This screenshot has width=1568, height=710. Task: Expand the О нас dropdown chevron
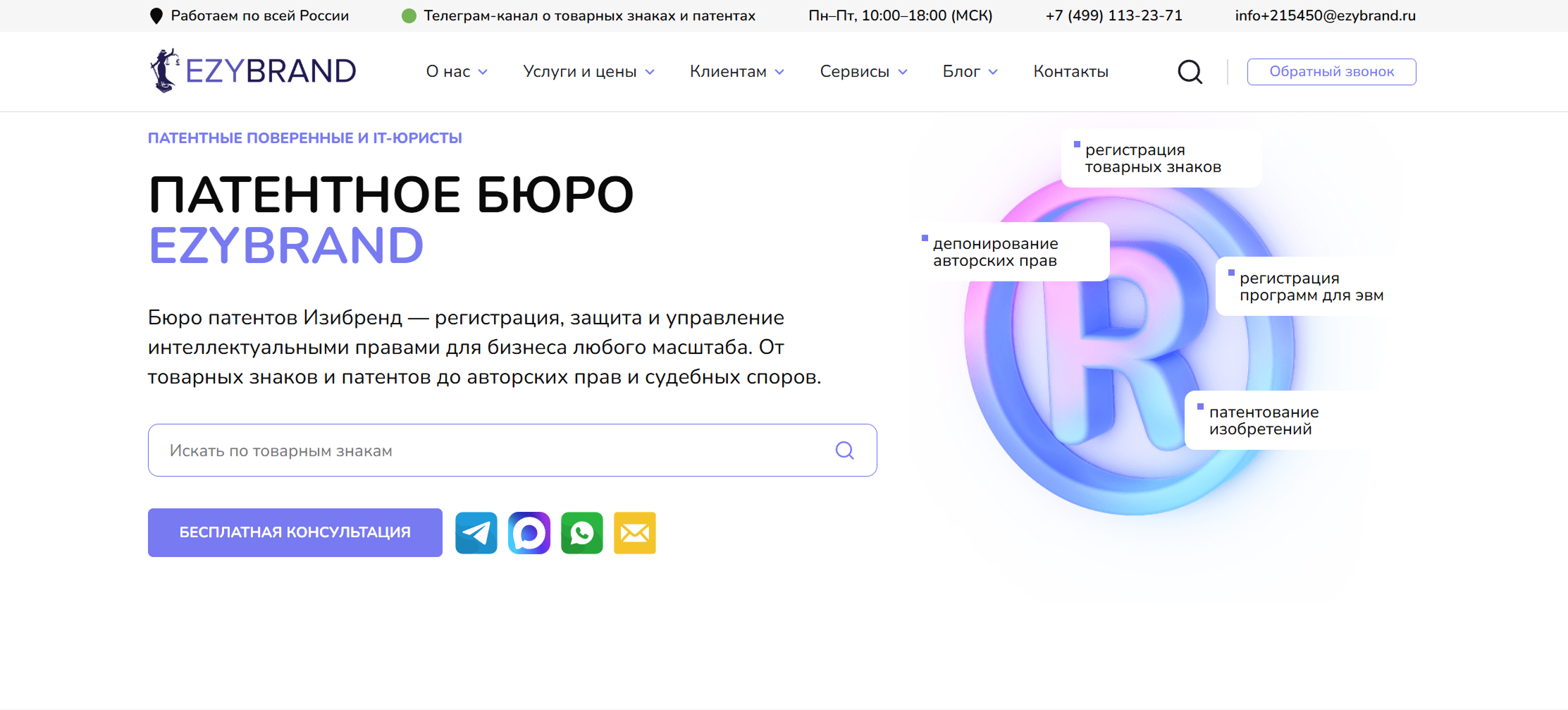pyautogui.click(x=483, y=72)
